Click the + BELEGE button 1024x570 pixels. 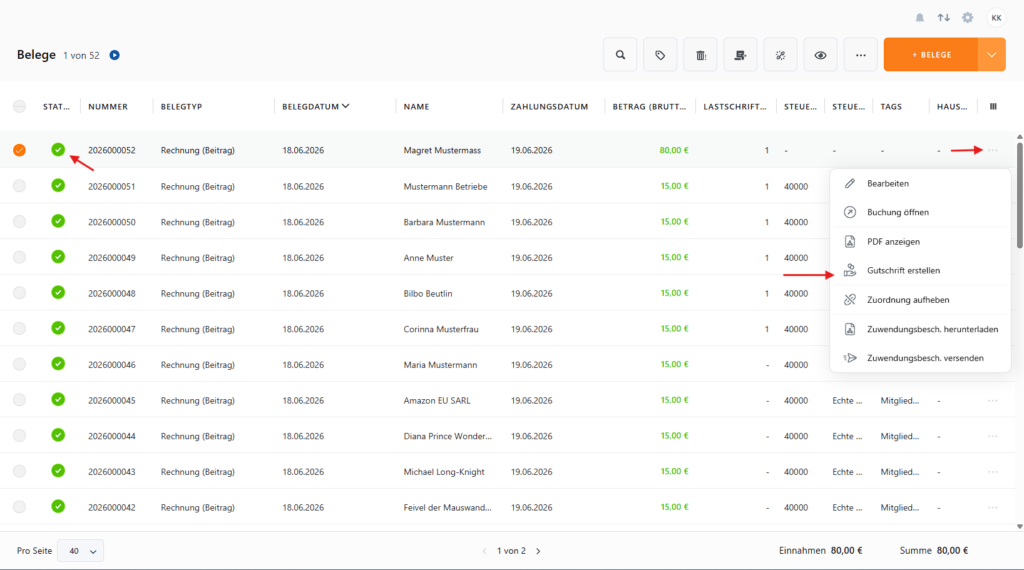click(931, 55)
